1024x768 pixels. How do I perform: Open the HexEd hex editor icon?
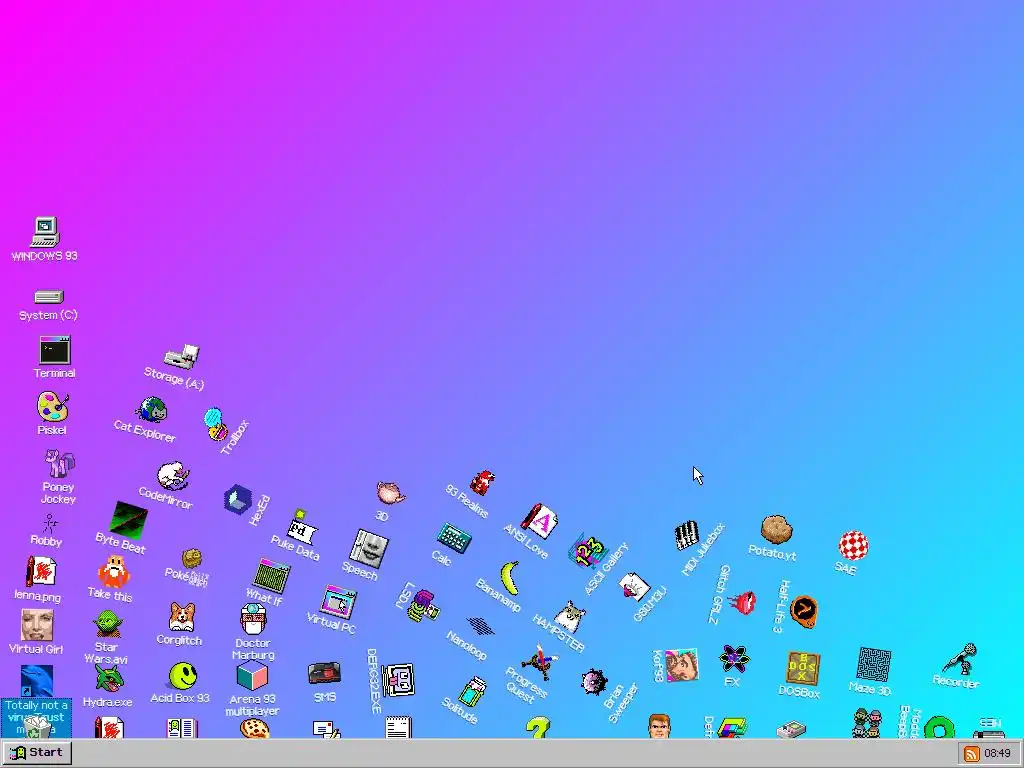point(238,500)
